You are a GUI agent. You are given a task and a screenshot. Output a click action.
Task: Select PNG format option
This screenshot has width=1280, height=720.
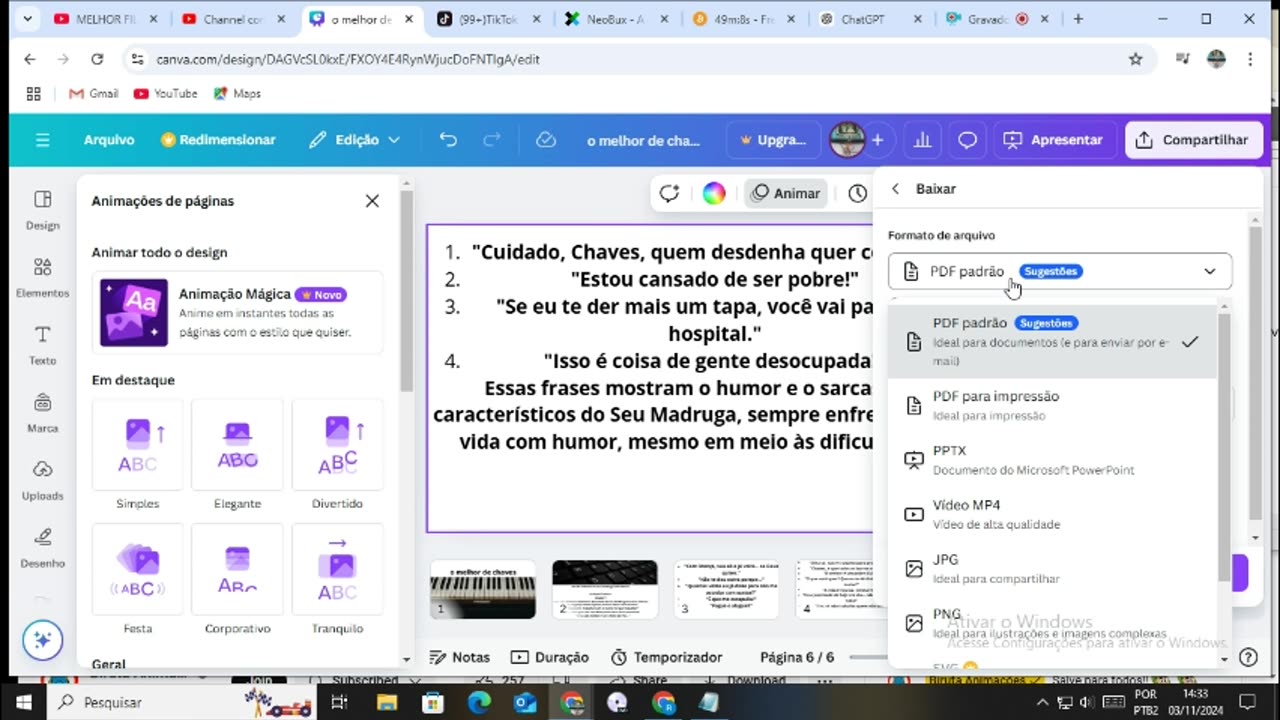click(x=1052, y=622)
